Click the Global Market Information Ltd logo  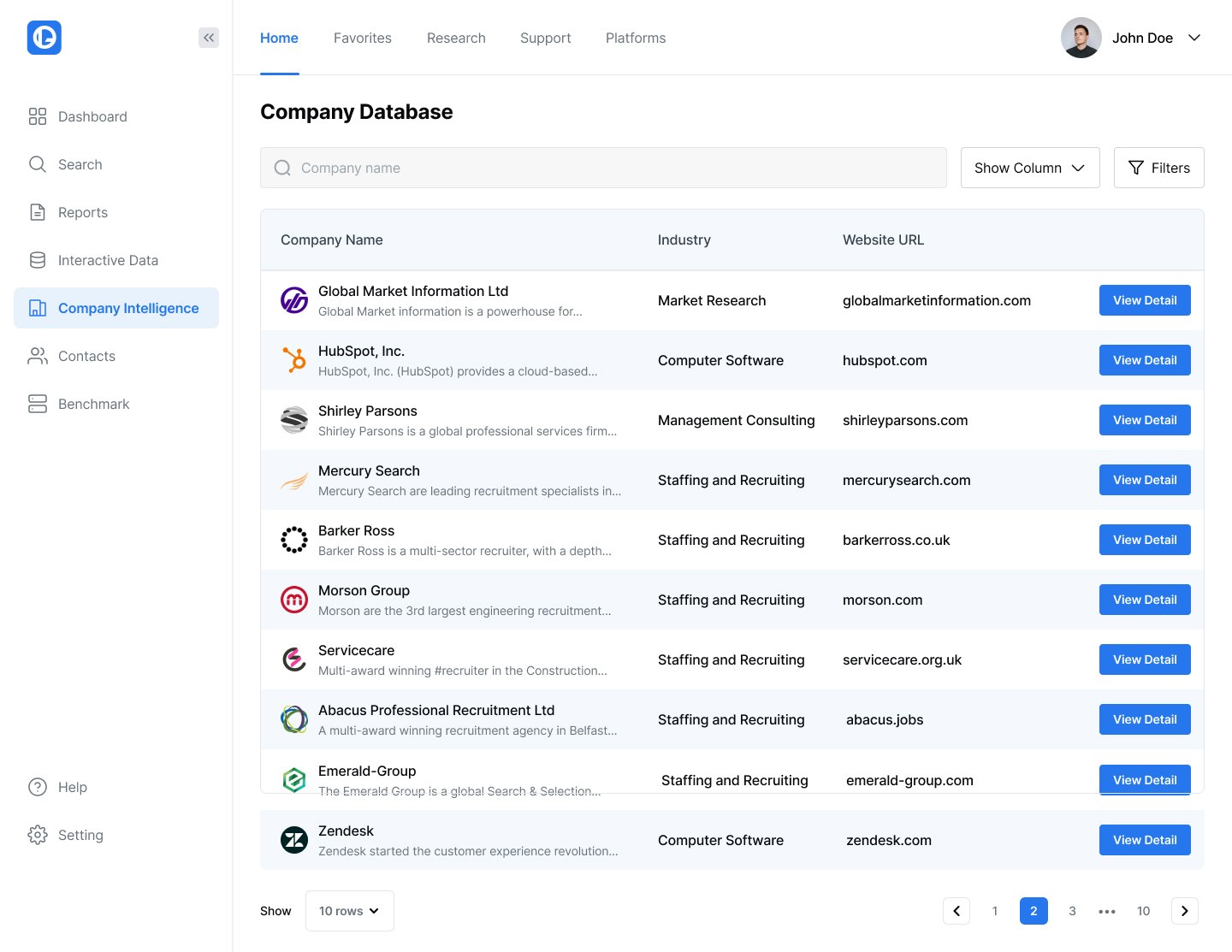[294, 300]
